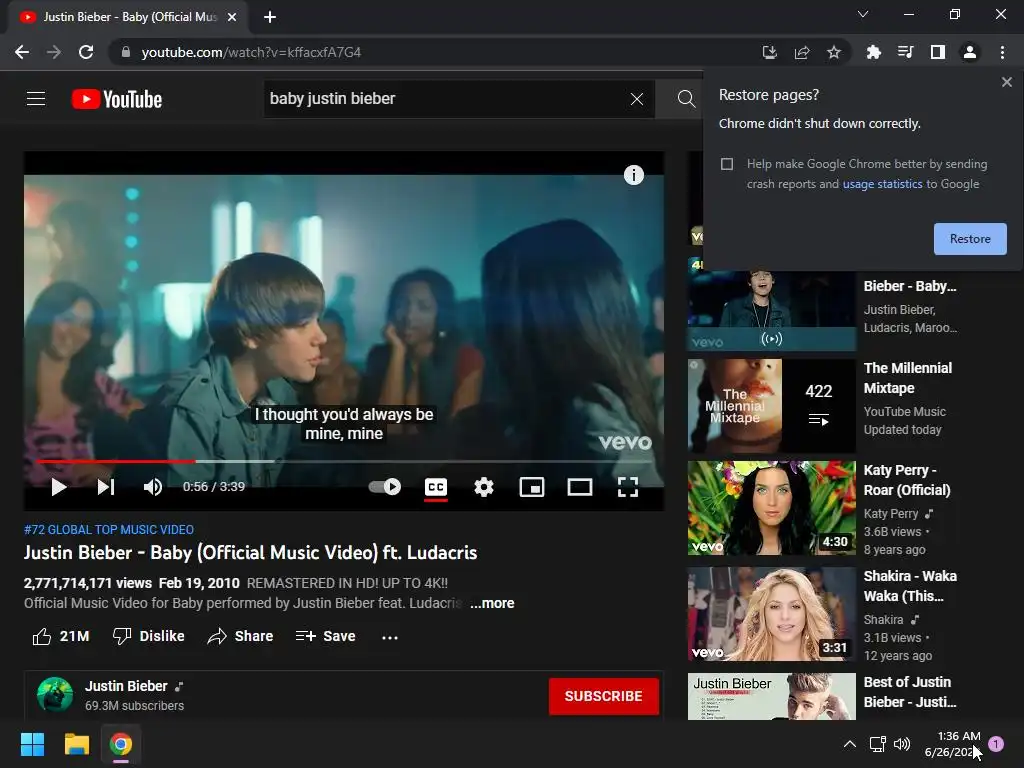
Task: Click Chrome icon on taskbar
Action: 121,744
